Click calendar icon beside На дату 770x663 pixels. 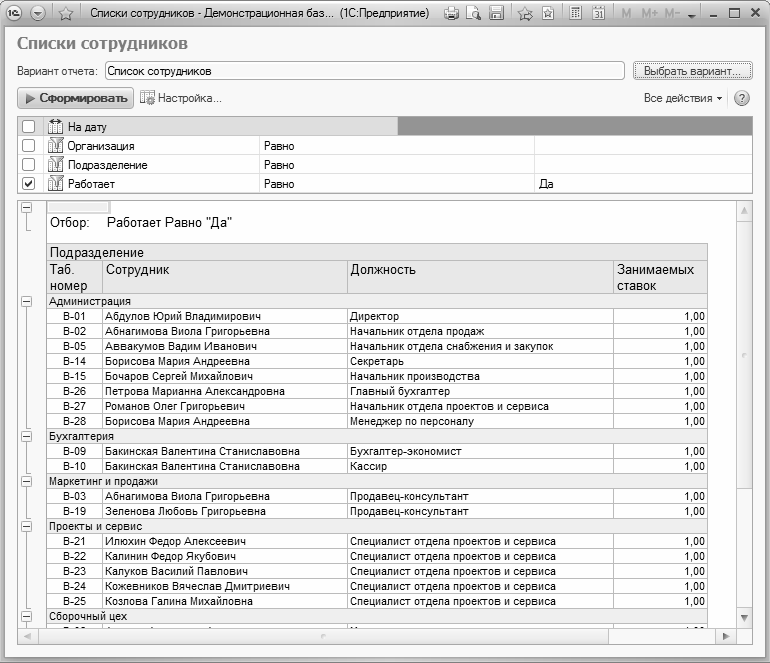pos(55,127)
